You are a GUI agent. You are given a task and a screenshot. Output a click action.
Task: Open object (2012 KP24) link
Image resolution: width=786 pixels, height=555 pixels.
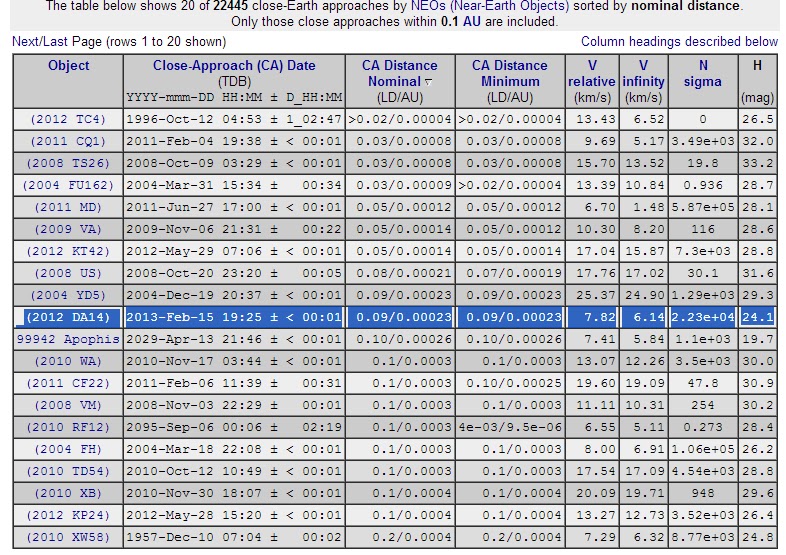pyautogui.click(x=68, y=515)
